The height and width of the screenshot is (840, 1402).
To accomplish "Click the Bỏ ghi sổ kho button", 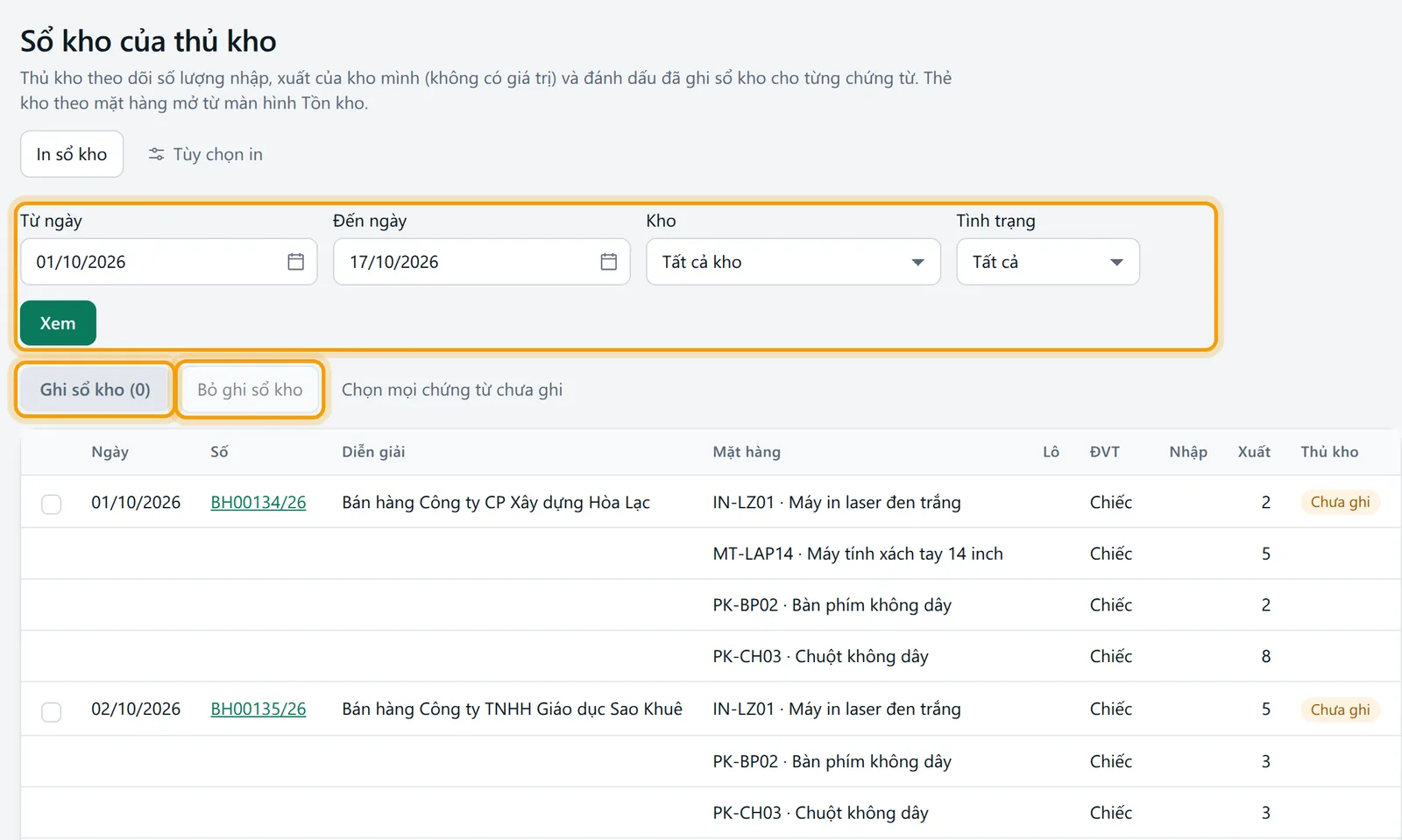I will [250, 390].
